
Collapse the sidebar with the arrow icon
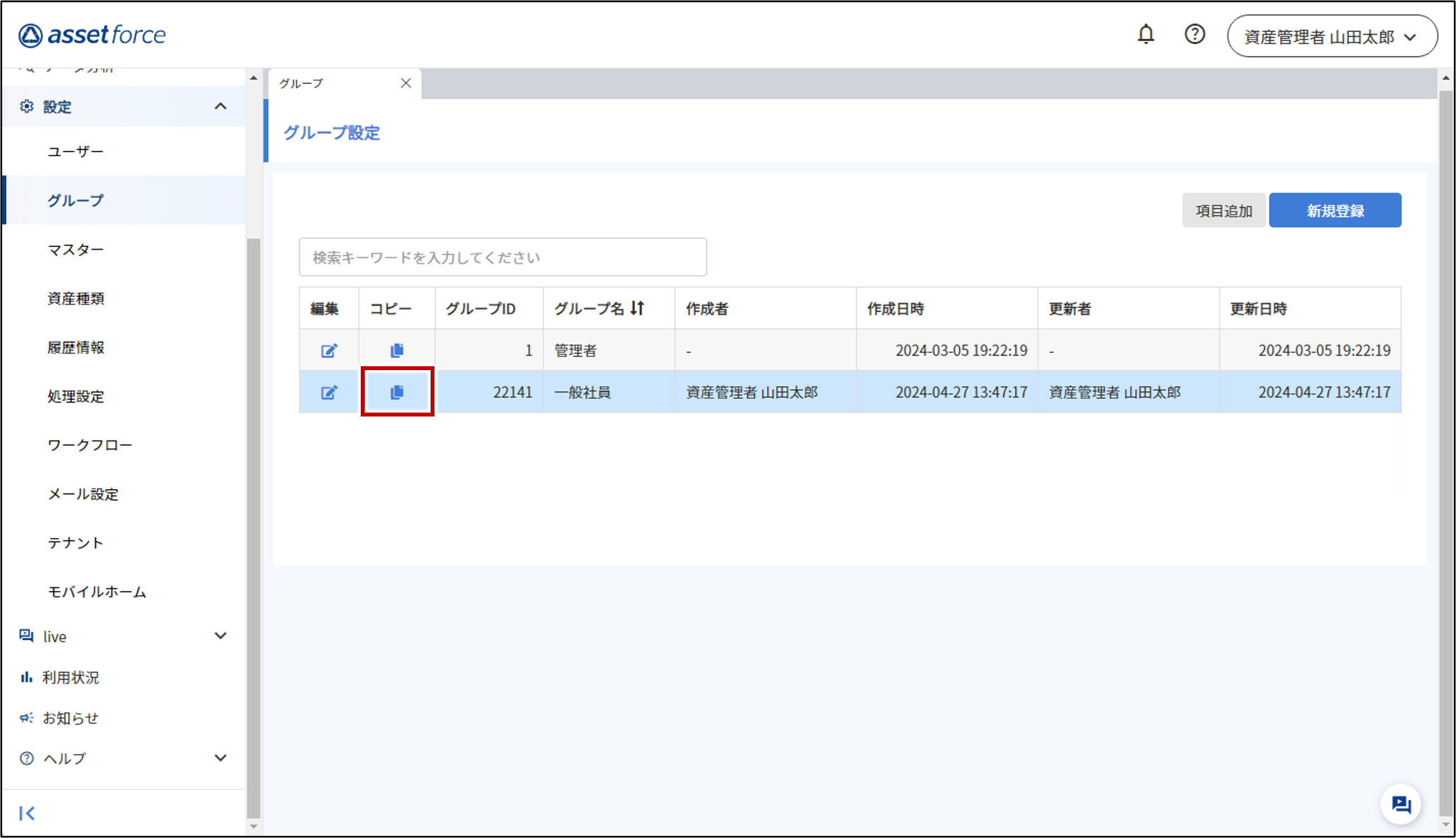tap(26, 813)
